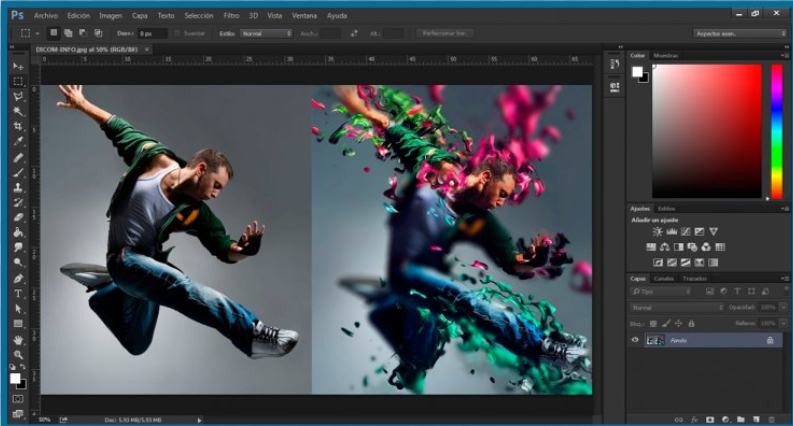Select the Rectangular Marquee tool in toolbox
The width and height of the screenshot is (793, 426).
(18, 81)
